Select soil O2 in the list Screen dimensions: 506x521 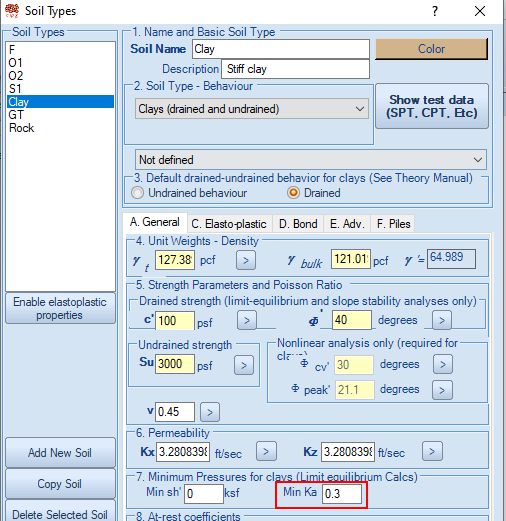click(60, 76)
